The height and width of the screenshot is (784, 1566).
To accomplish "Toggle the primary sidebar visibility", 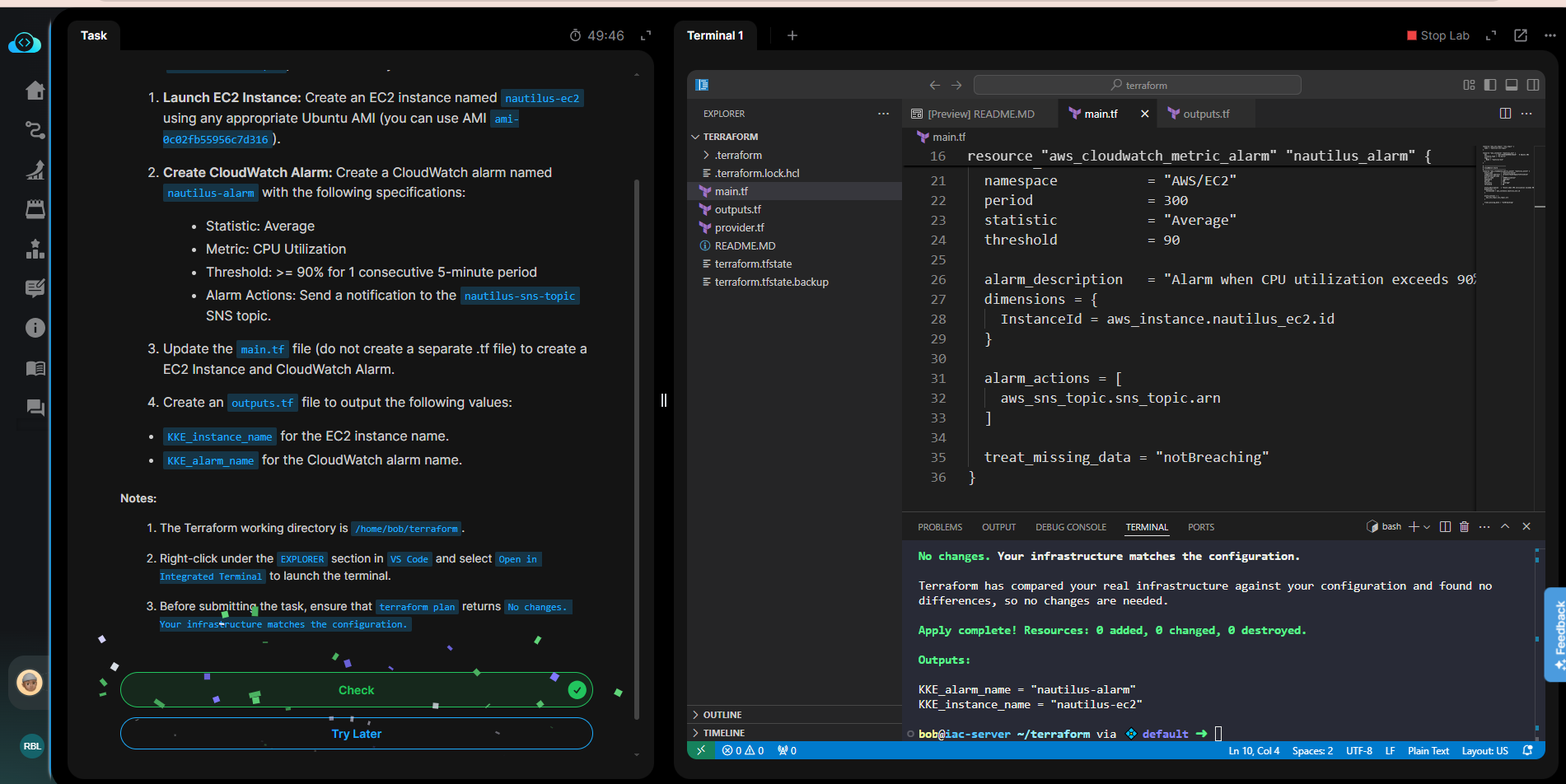I will [x=1490, y=85].
